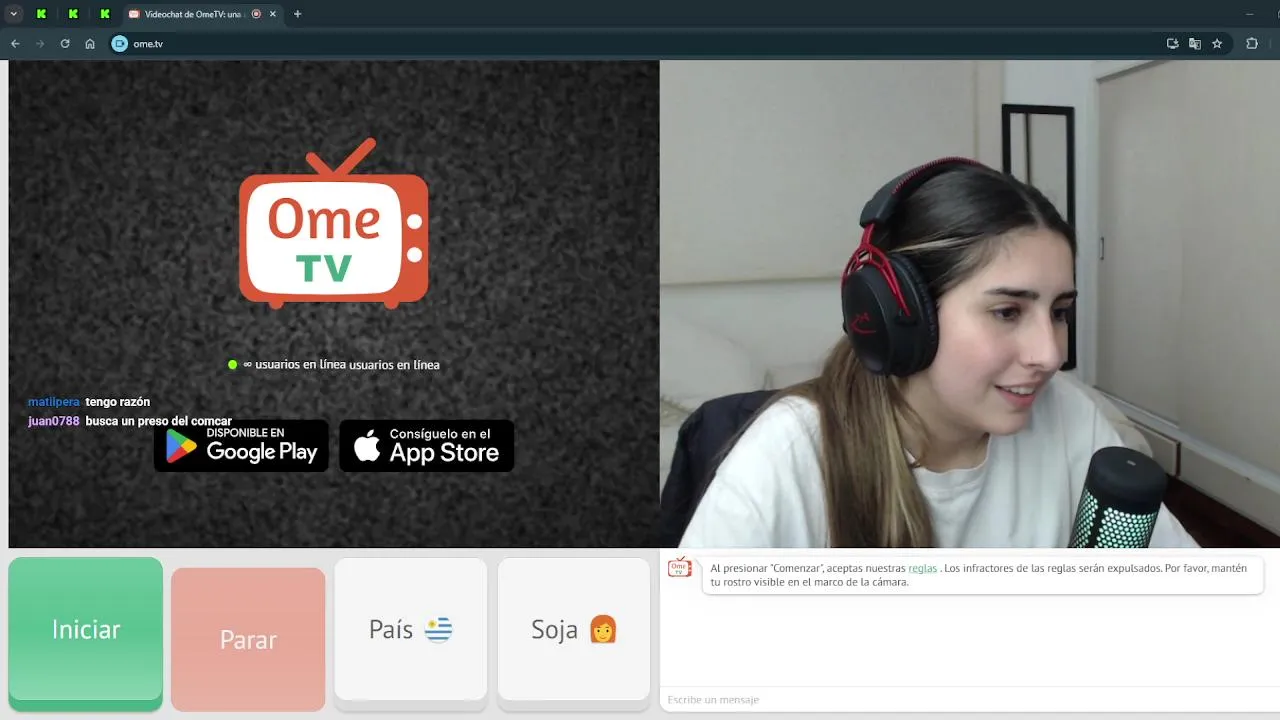
Task: Open the Soja gender selector
Action: pyautogui.click(x=574, y=632)
